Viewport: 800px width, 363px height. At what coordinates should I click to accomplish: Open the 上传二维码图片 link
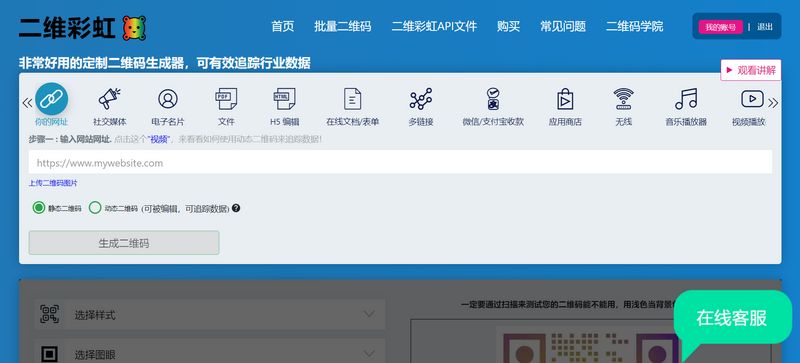tap(53, 183)
